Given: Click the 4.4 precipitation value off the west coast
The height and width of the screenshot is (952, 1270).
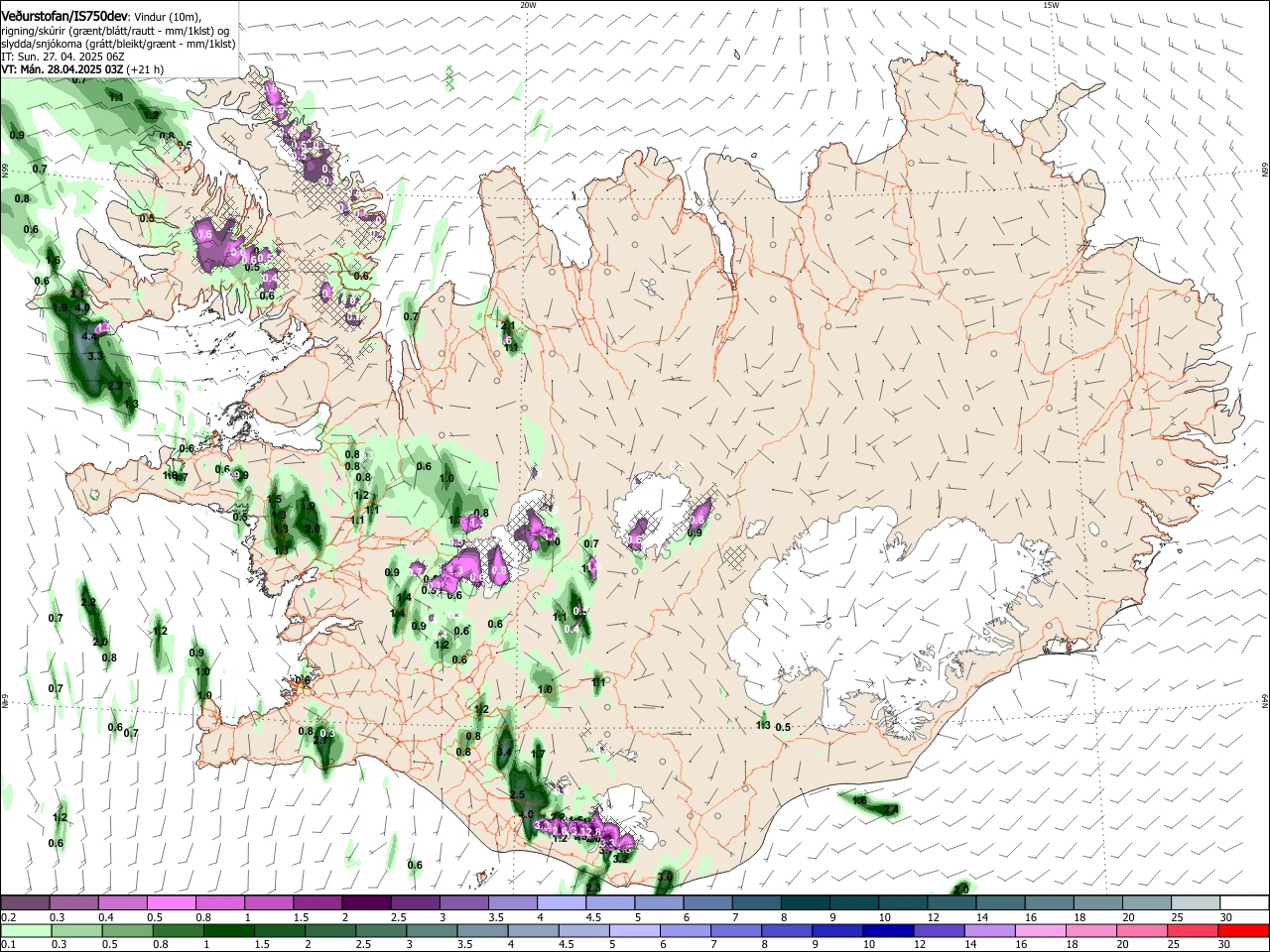Looking at the screenshot, I should [x=88, y=337].
